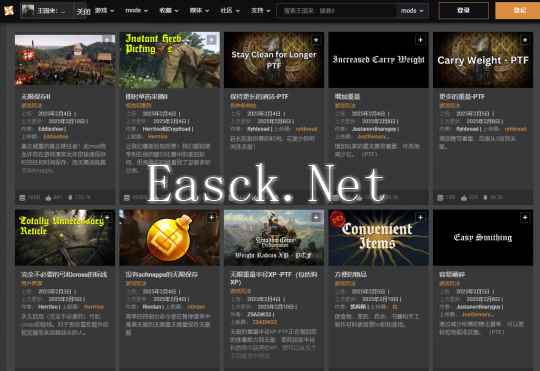Open the Weight Reduces XP mod thumbnail

[274, 237]
